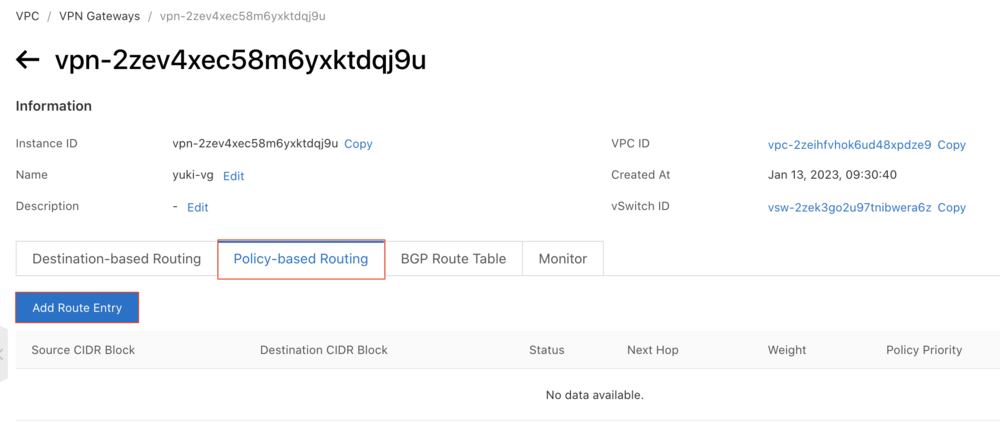Copy the vSwitch ID
This screenshot has height=423, width=1000.
tap(951, 207)
